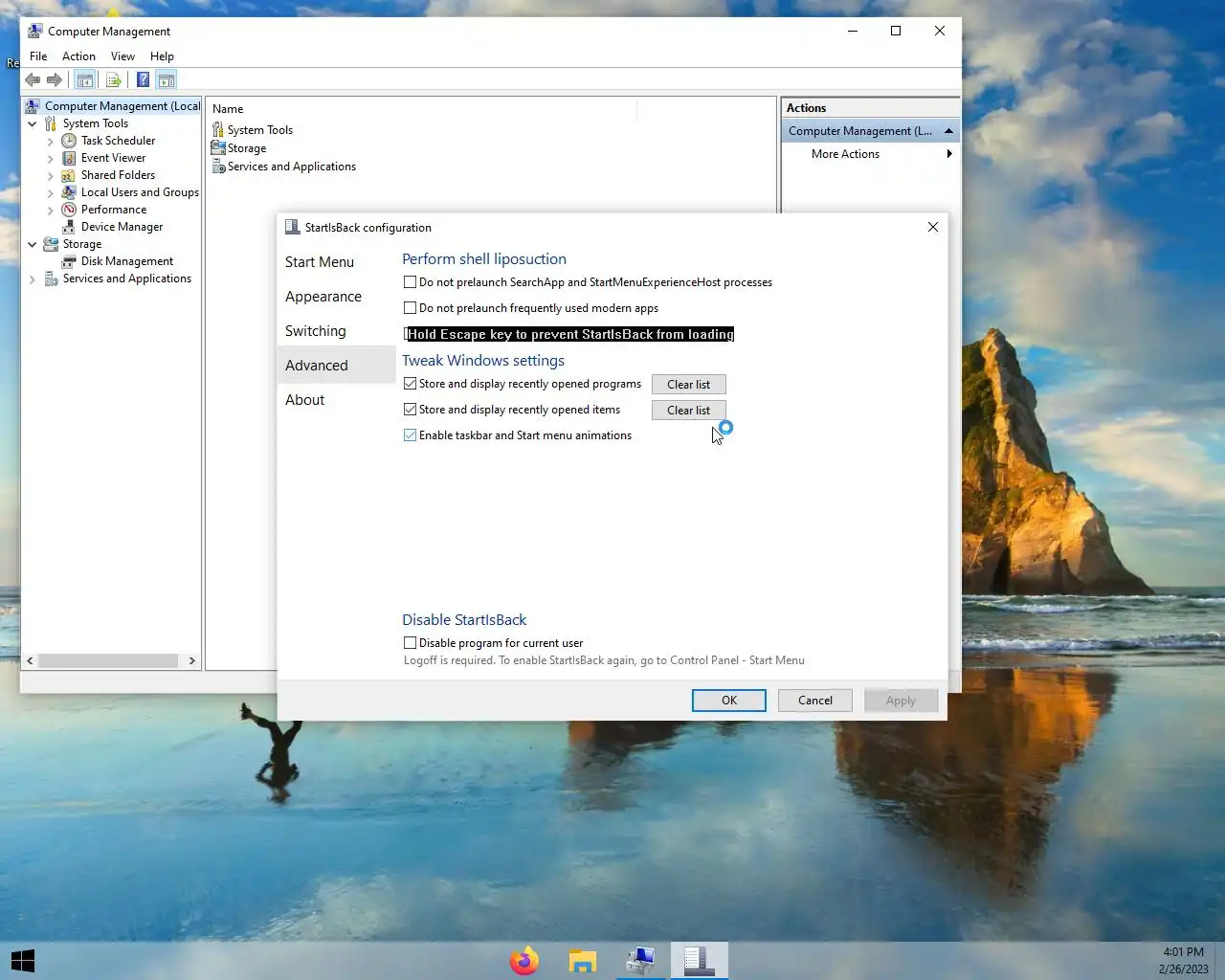Open the File menu
This screenshot has height=980, width=1225.
click(38, 56)
